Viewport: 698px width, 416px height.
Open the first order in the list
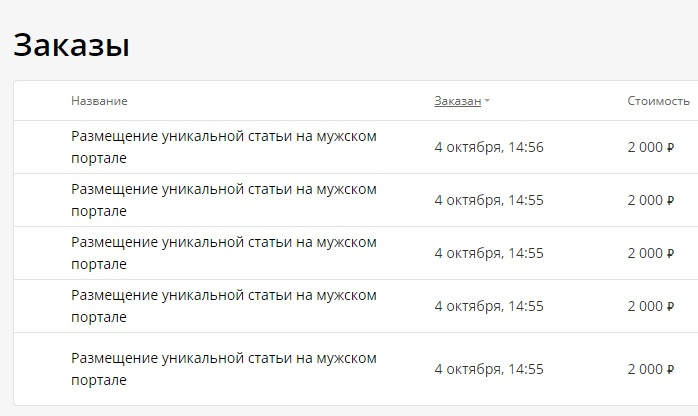pyautogui.click(x=223, y=147)
